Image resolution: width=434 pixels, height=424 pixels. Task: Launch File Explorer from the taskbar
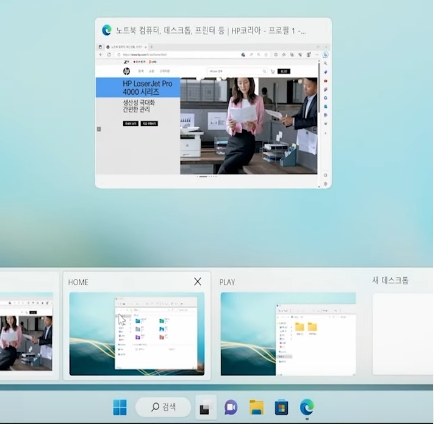click(x=256, y=407)
